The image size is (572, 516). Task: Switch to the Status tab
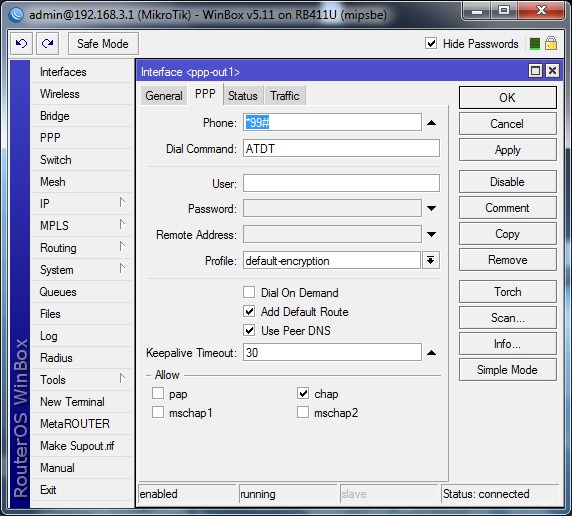pos(243,96)
